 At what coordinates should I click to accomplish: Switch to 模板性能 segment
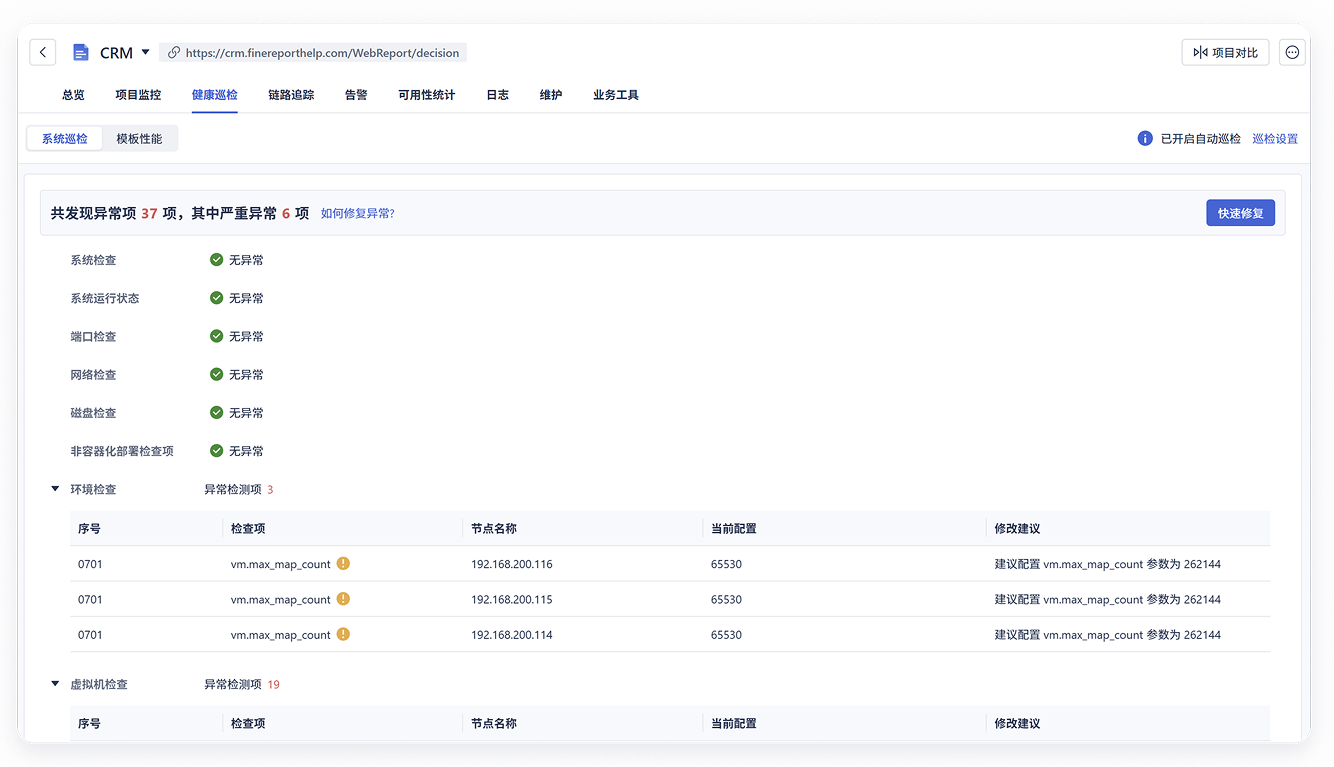pyautogui.click(x=139, y=139)
